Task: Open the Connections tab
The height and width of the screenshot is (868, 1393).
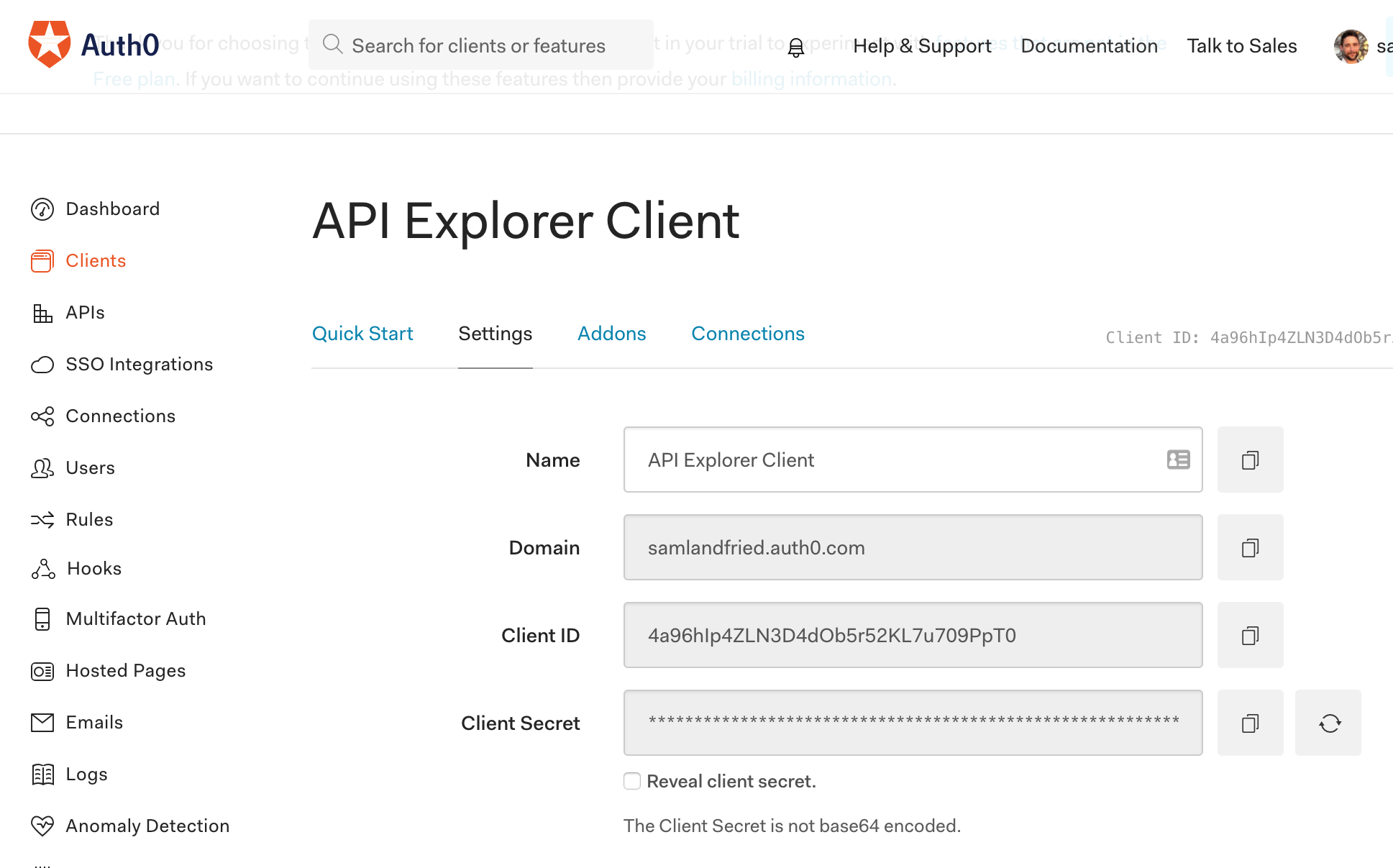Action: coord(748,334)
